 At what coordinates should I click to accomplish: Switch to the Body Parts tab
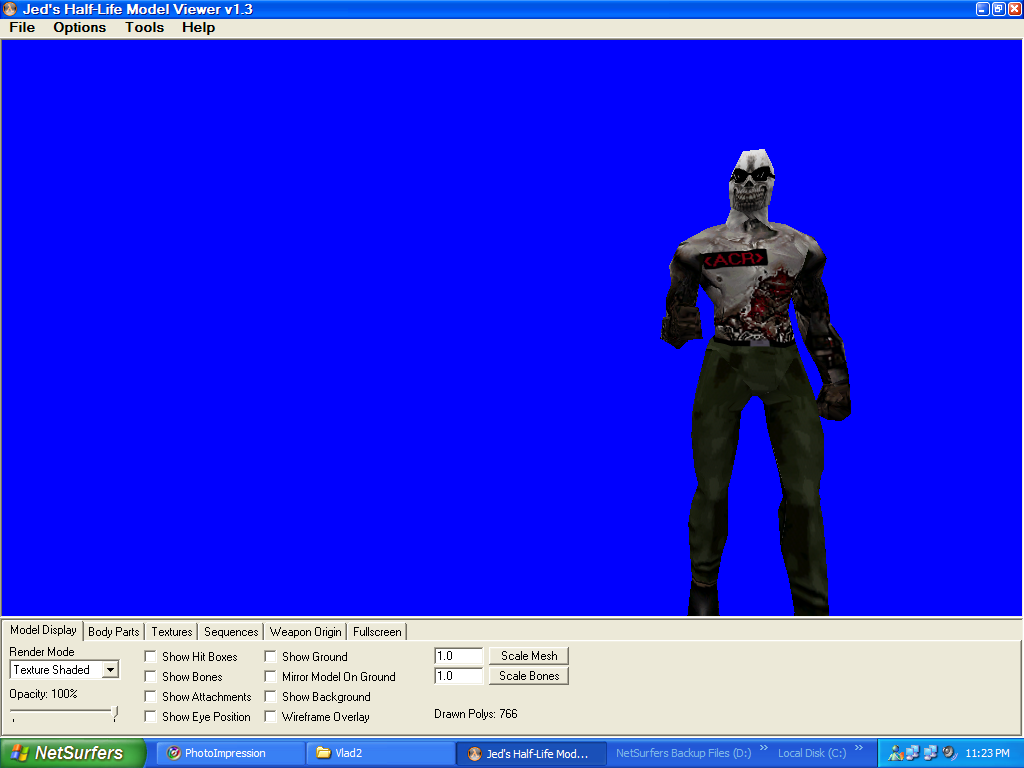tap(114, 632)
